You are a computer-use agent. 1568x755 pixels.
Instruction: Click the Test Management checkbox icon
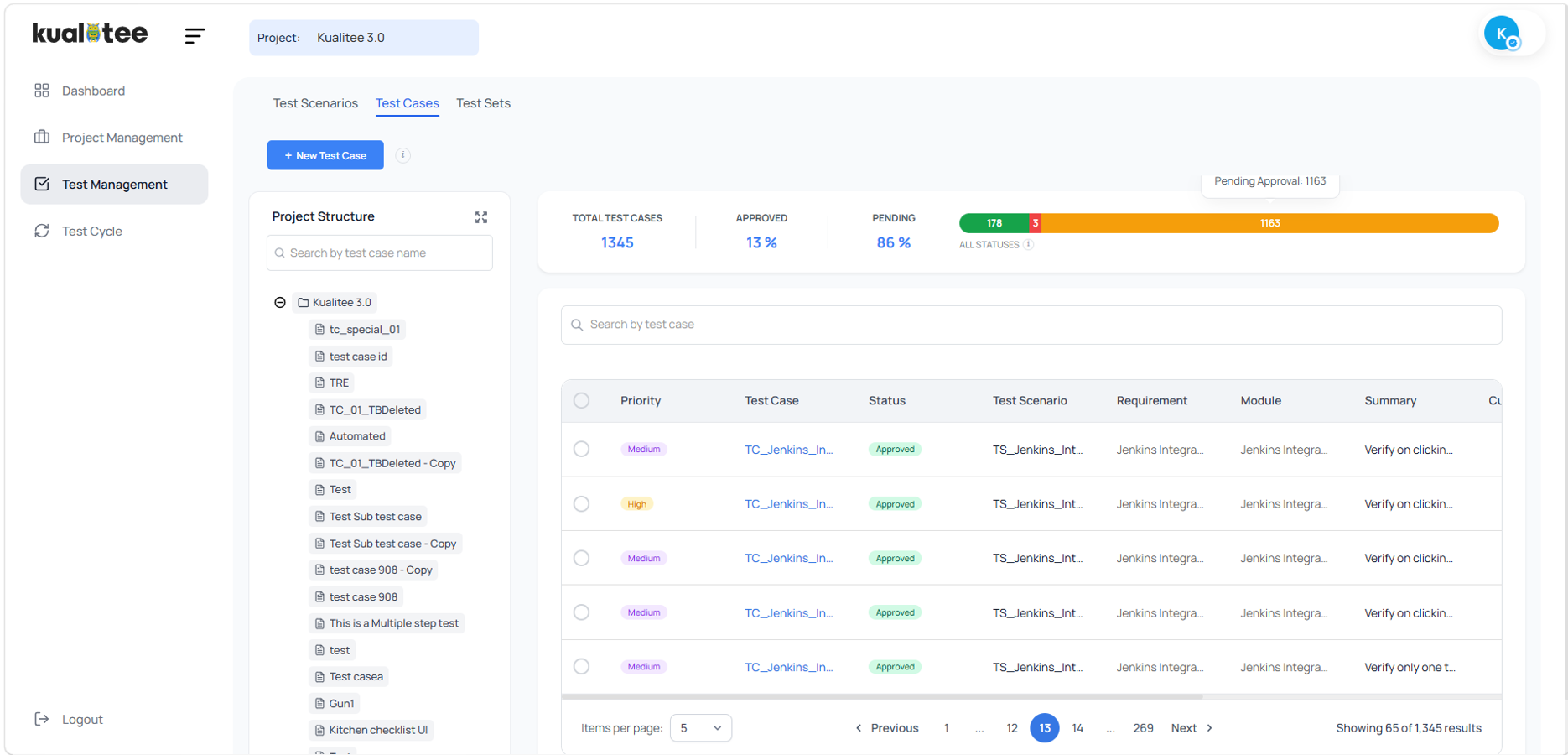tap(42, 184)
